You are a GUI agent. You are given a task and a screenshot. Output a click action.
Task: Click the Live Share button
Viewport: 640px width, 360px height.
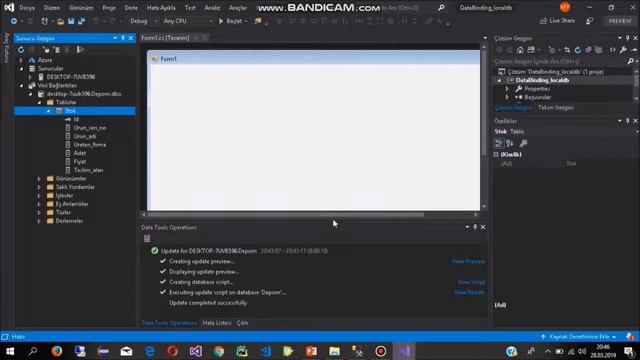click(x=557, y=21)
